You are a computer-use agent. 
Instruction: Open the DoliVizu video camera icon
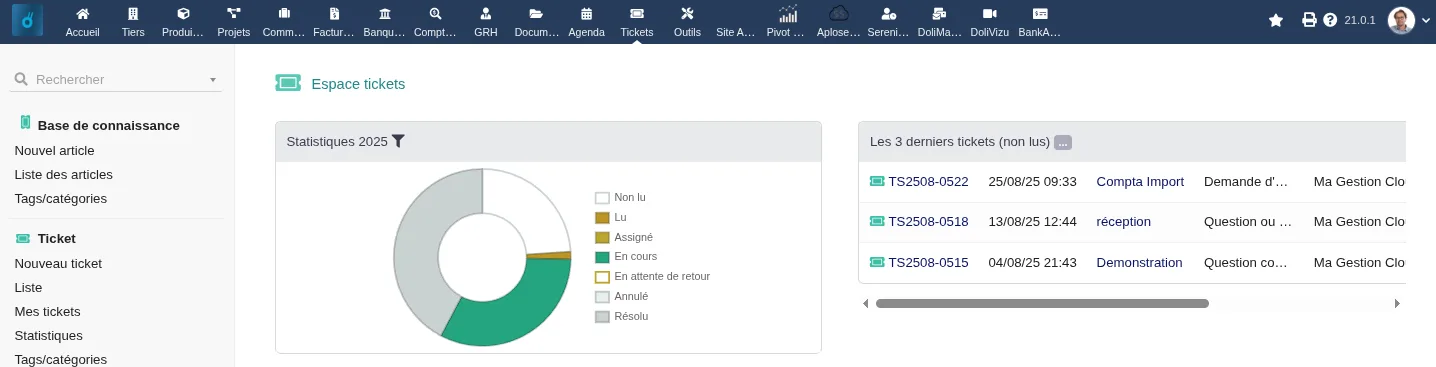click(990, 14)
